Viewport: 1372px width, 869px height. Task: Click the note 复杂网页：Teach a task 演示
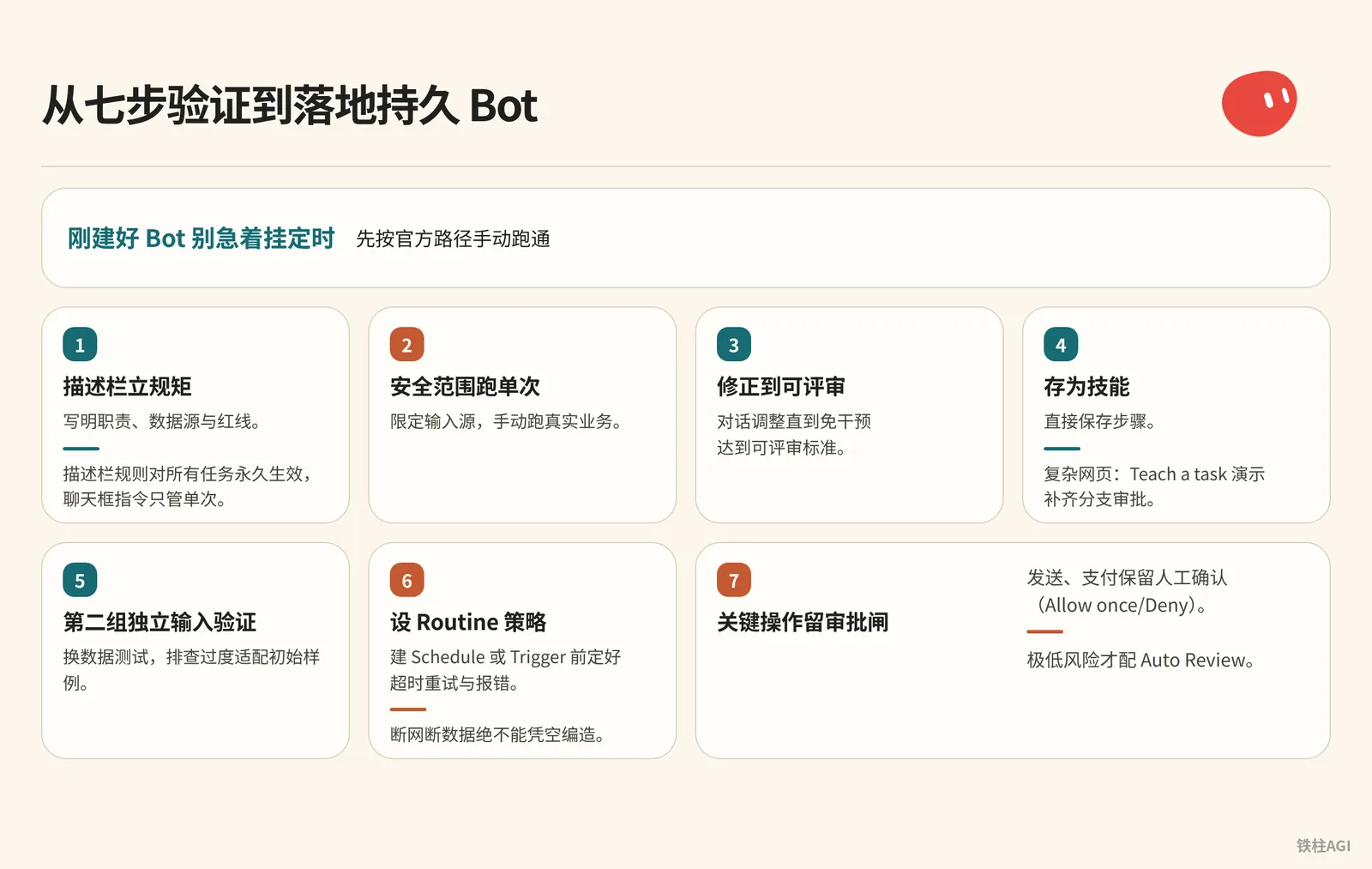click(x=1154, y=474)
